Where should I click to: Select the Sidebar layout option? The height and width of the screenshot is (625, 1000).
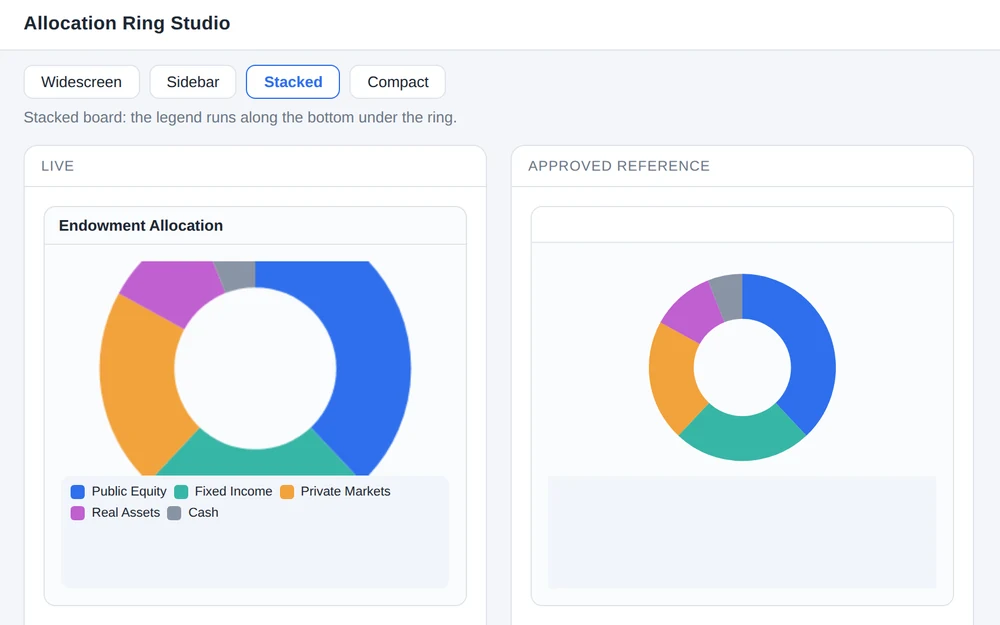pyautogui.click(x=193, y=82)
